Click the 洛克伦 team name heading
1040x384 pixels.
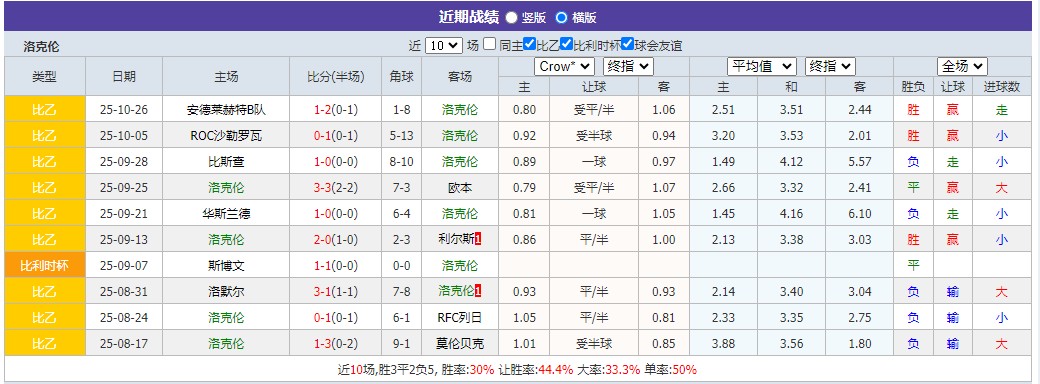tap(42, 46)
